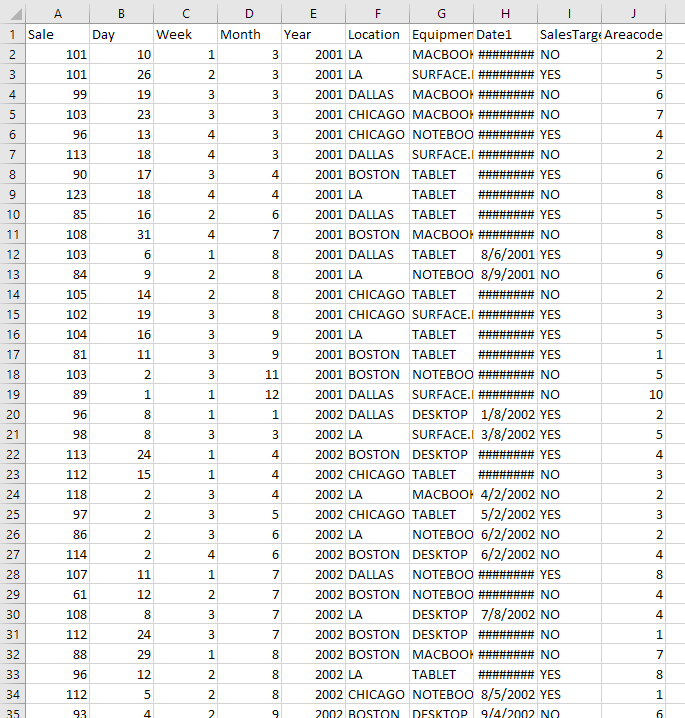Select column I header

(x=569, y=14)
